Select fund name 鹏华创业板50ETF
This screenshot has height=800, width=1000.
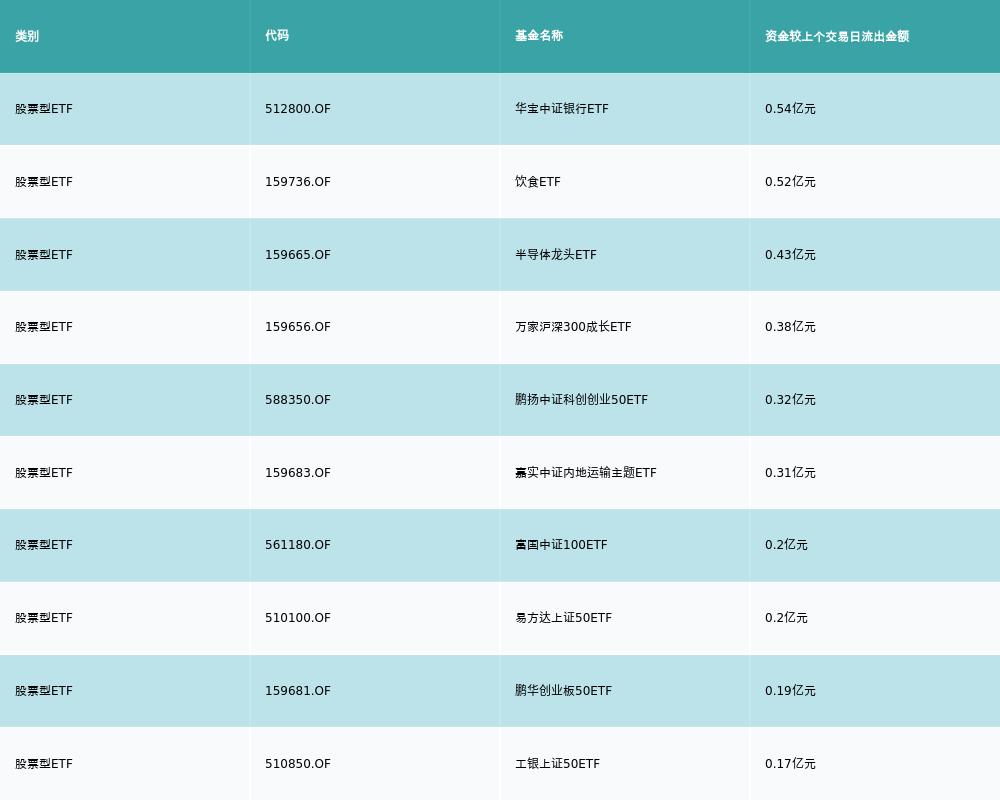tap(563, 690)
